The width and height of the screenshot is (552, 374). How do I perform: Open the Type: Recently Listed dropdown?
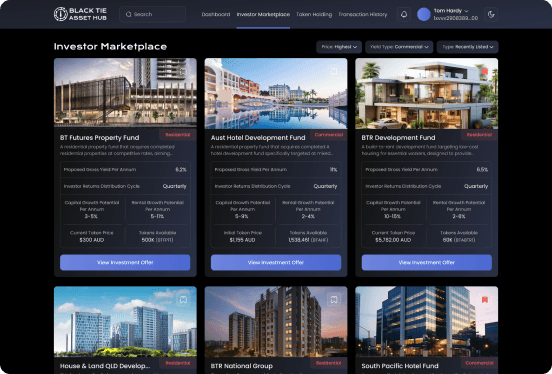pyautogui.click(x=468, y=47)
